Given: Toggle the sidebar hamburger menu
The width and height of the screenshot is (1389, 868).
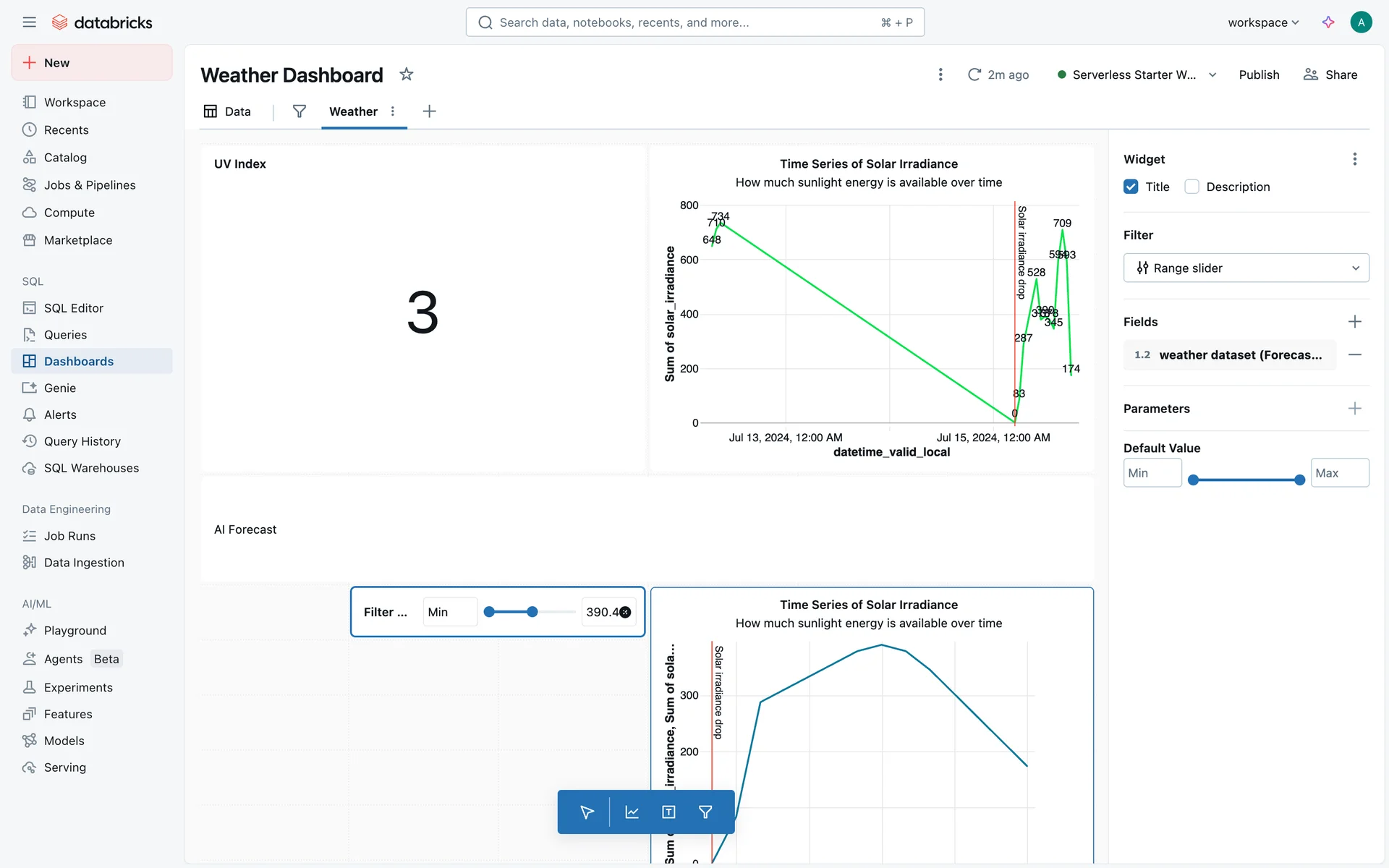Looking at the screenshot, I should click(29, 22).
